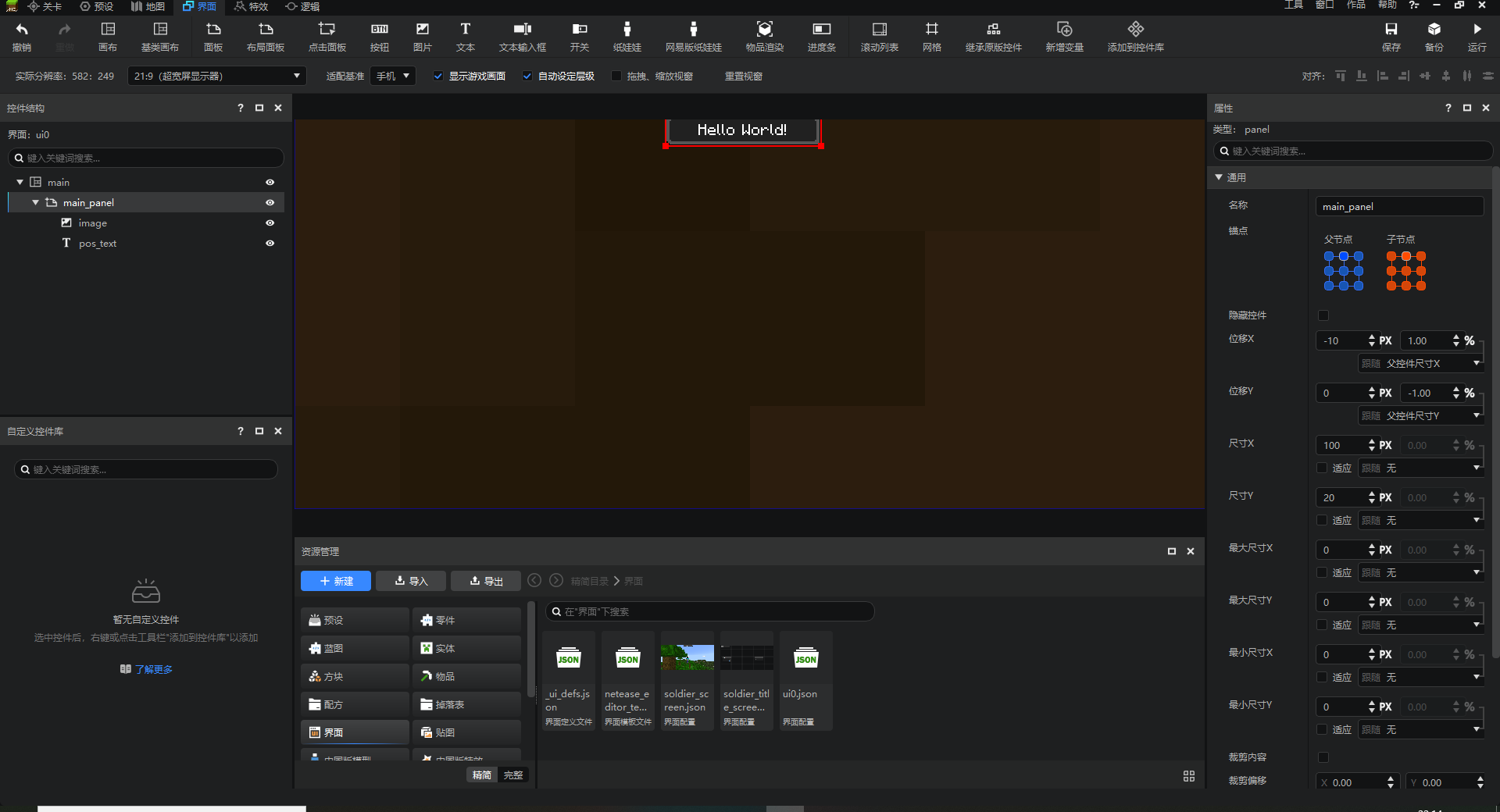Toggle the 显示游戏画面 checkbox
1500x812 pixels.
(438, 77)
